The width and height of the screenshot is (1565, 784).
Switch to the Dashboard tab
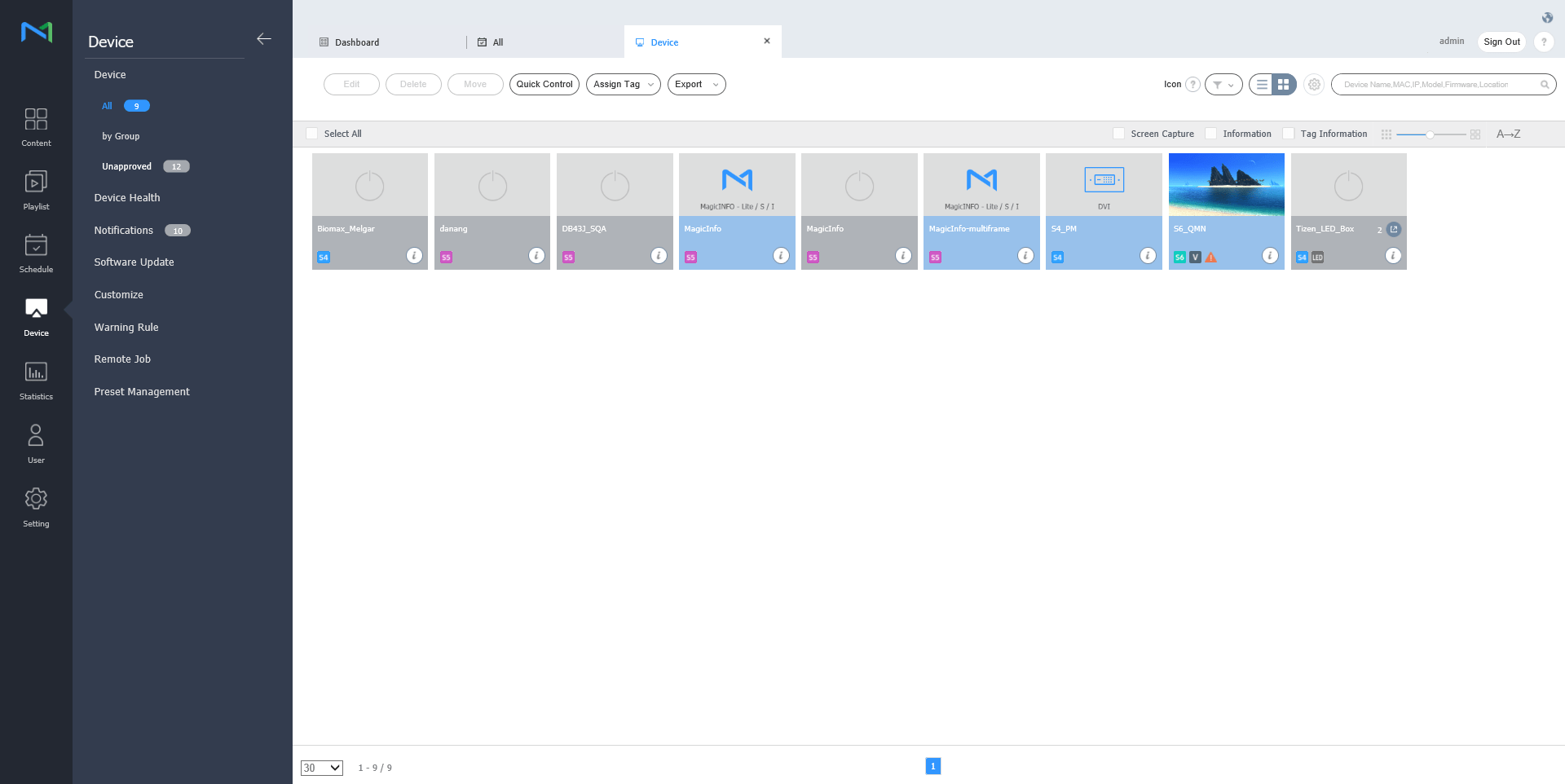pyautogui.click(x=357, y=42)
